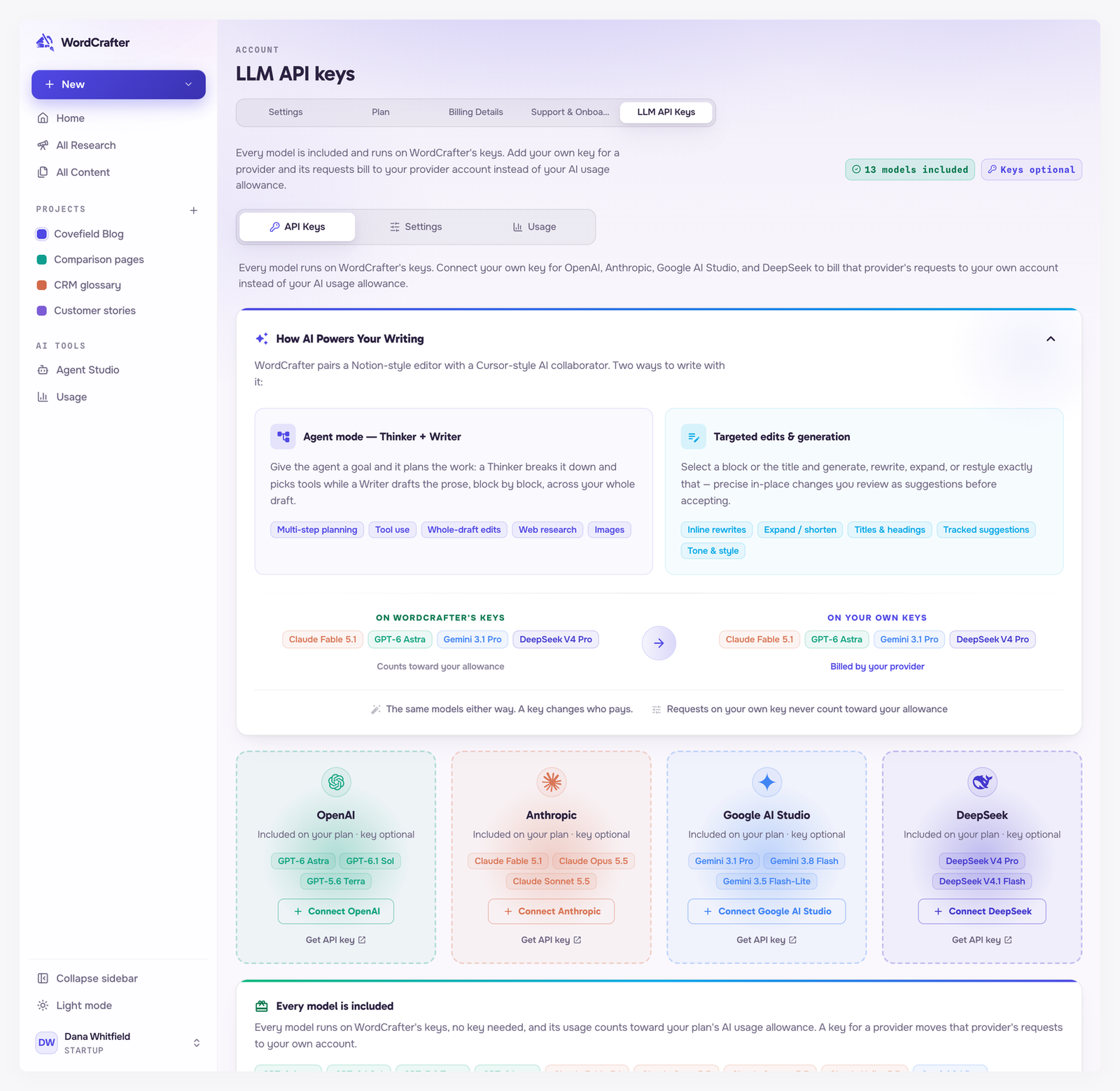
Task: Click Claude Sonnet 5.5 chip
Action: click(552, 881)
